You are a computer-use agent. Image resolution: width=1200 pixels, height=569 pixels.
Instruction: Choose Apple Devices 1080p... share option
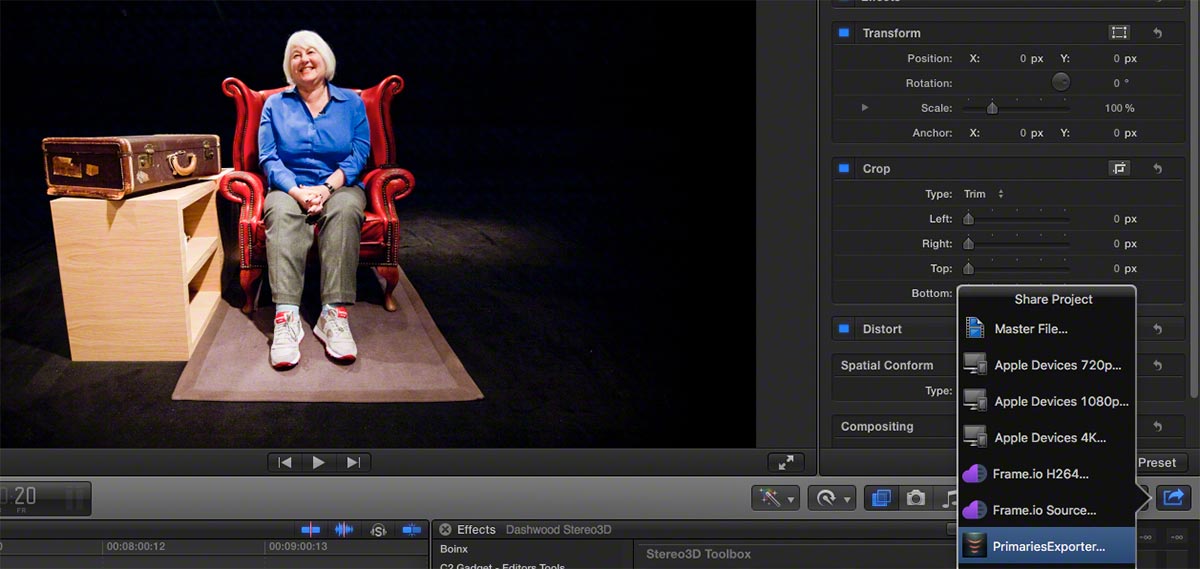point(1046,401)
